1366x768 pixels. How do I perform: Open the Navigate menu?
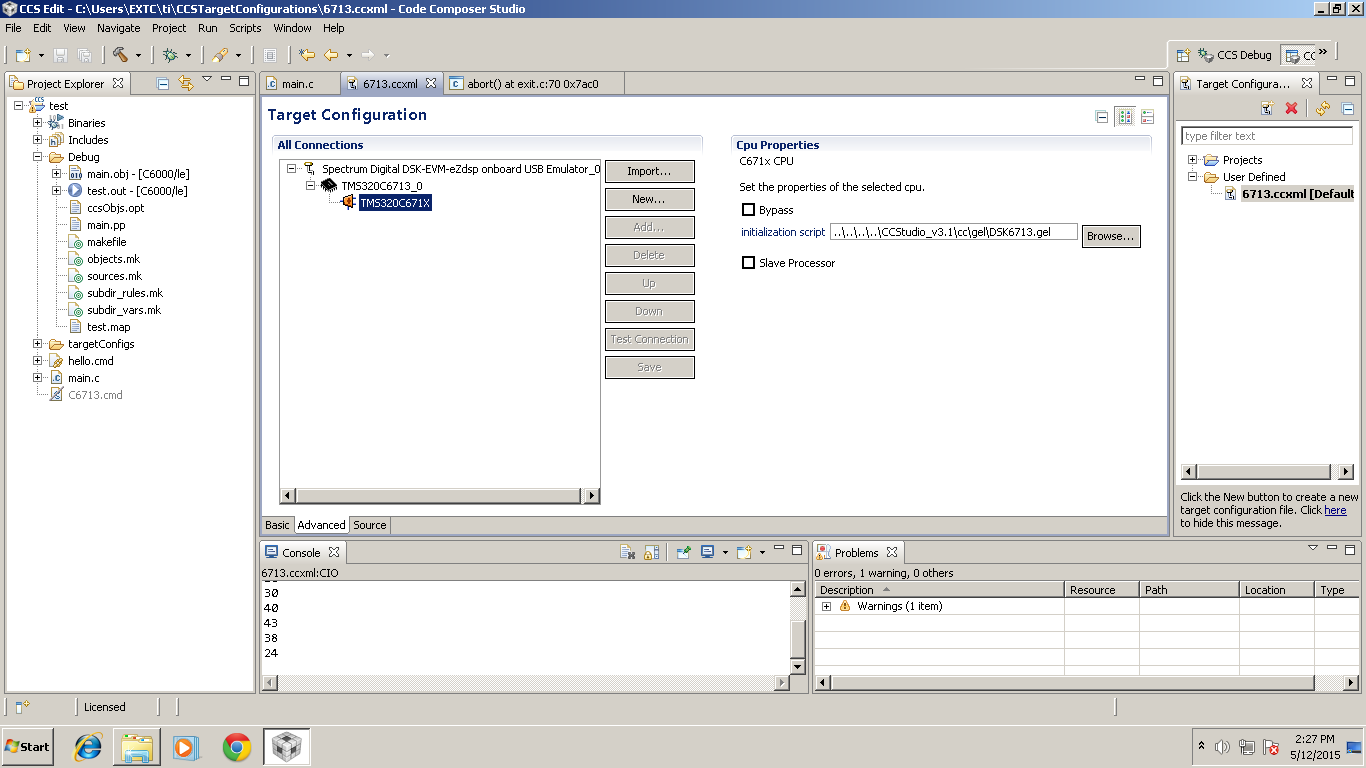[x=119, y=28]
